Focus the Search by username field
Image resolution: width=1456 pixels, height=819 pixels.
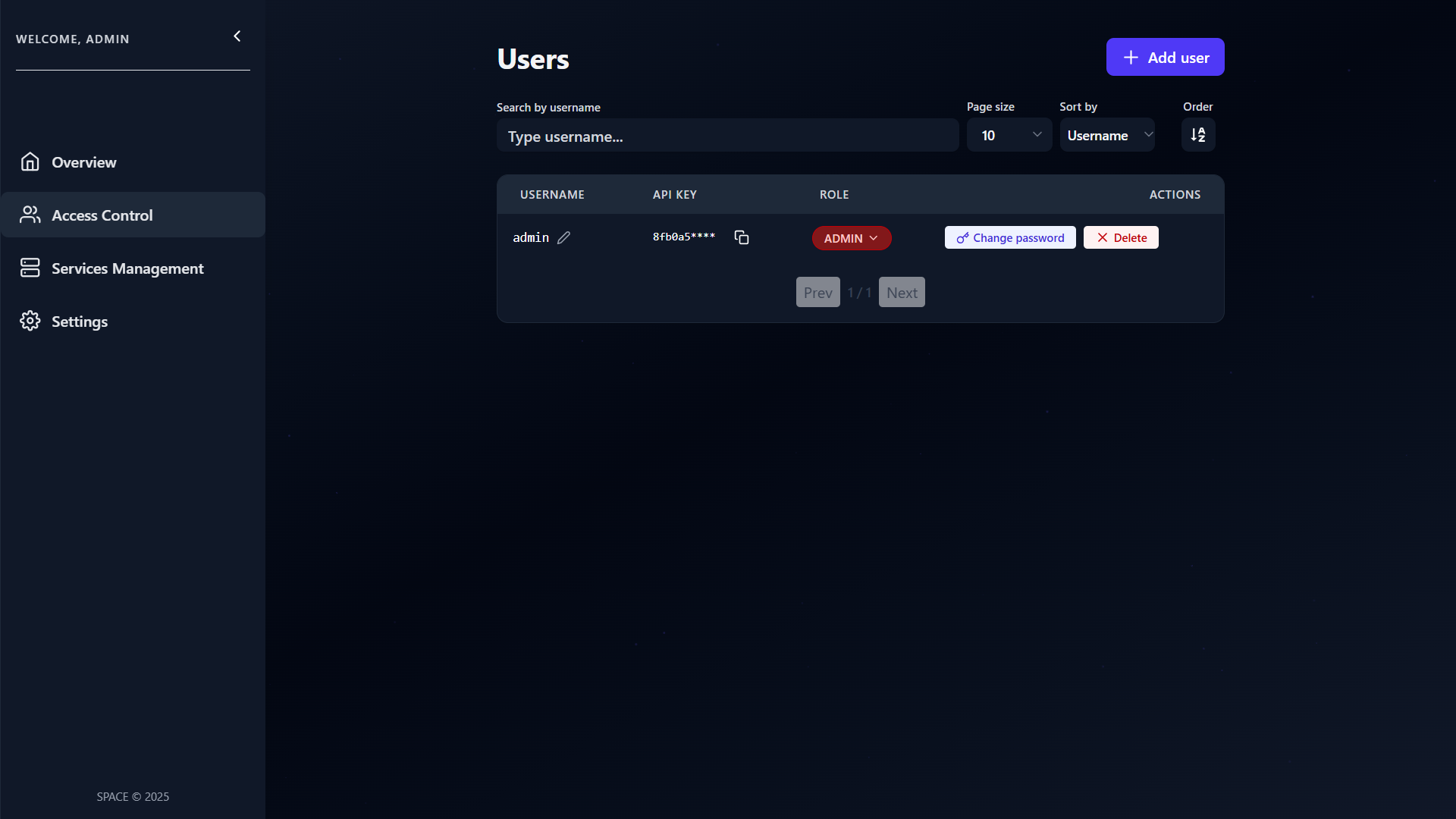[x=728, y=136]
